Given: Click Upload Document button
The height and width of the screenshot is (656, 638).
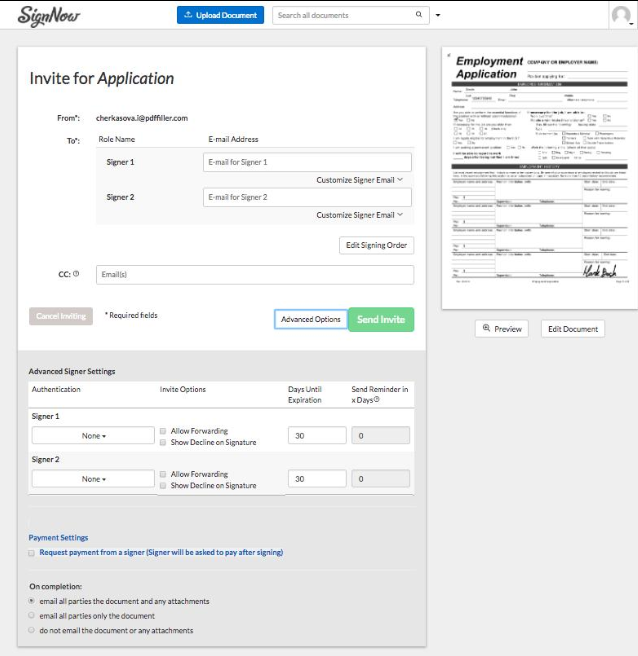Looking at the screenshot, I should [x=220, y=15].
